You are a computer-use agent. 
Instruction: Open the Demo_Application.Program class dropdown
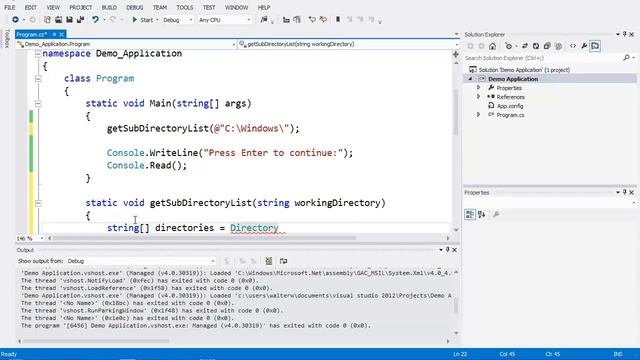pyautogui.click(x=126, y=44)
